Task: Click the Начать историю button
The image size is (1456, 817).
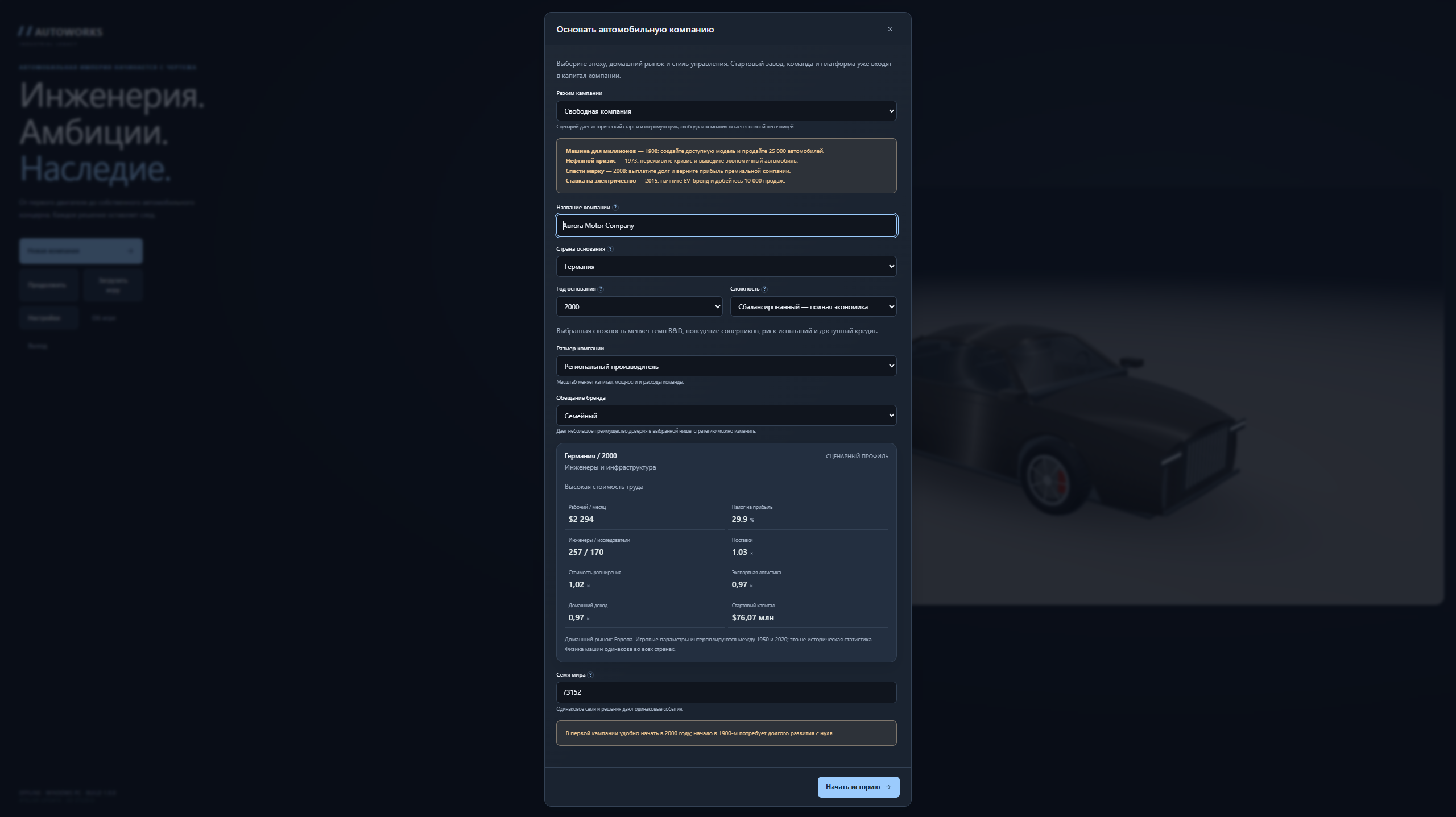Action: point(858,787)
